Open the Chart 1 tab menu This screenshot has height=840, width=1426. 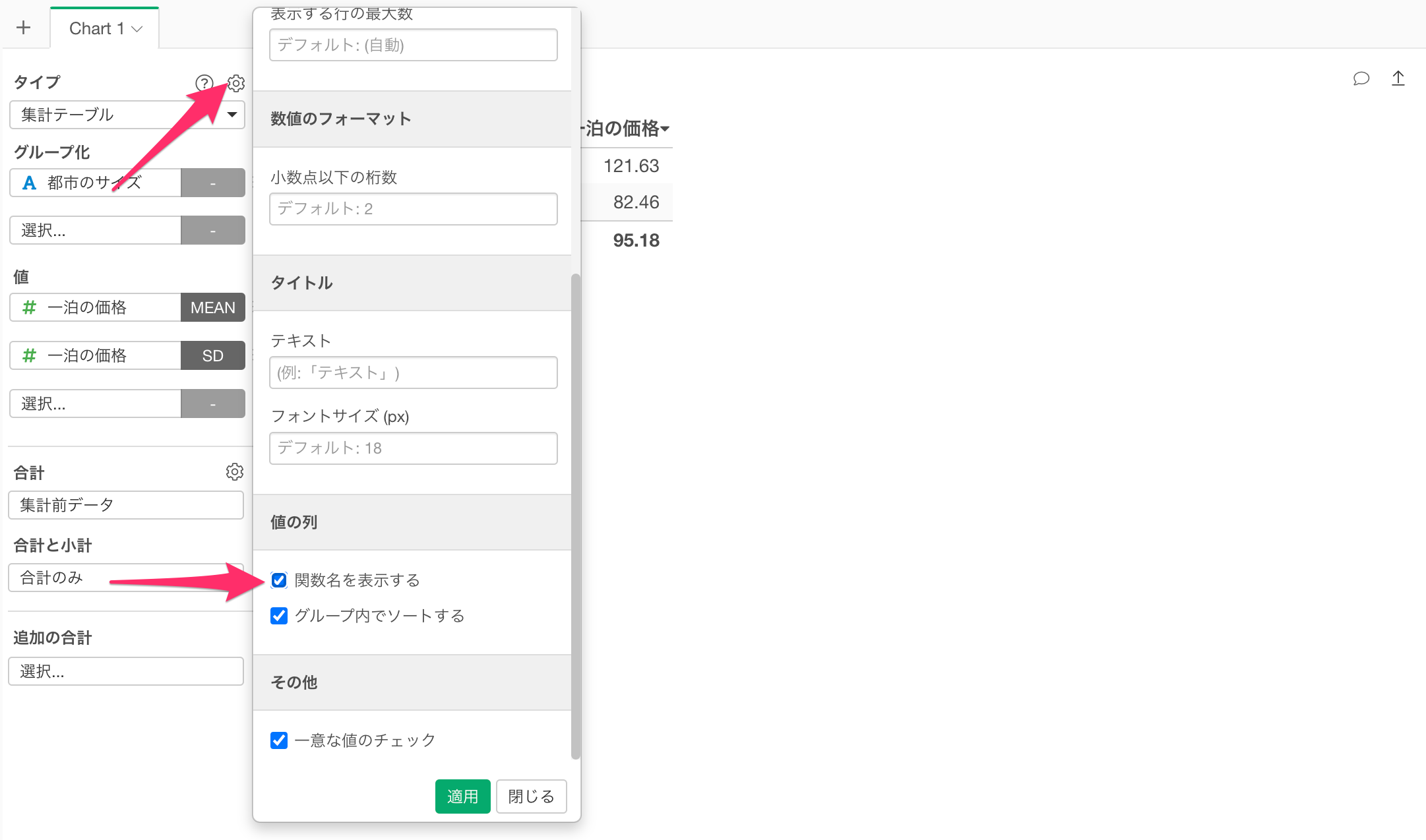137,29
